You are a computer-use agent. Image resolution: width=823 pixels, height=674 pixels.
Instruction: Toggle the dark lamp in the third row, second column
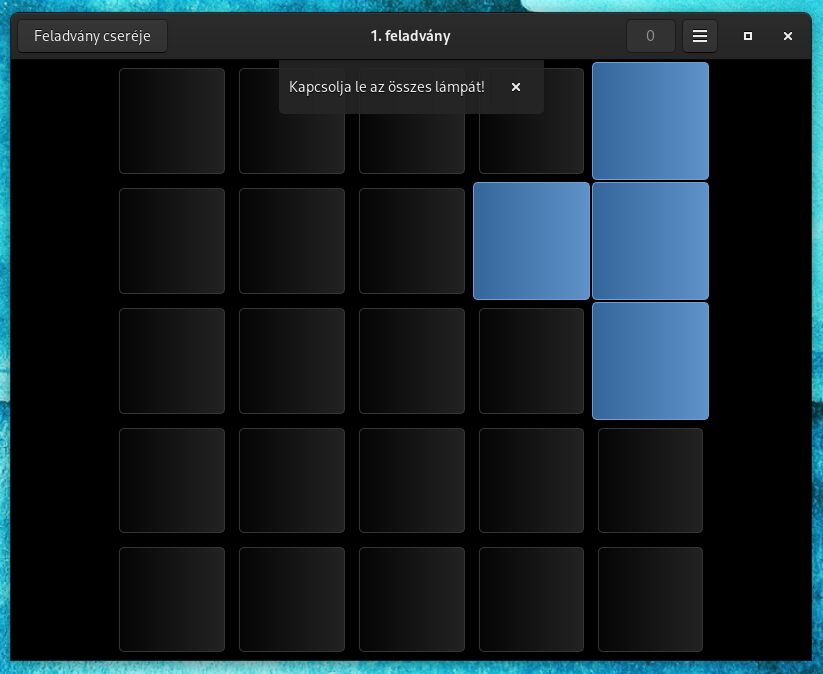(x=292, y=361)
